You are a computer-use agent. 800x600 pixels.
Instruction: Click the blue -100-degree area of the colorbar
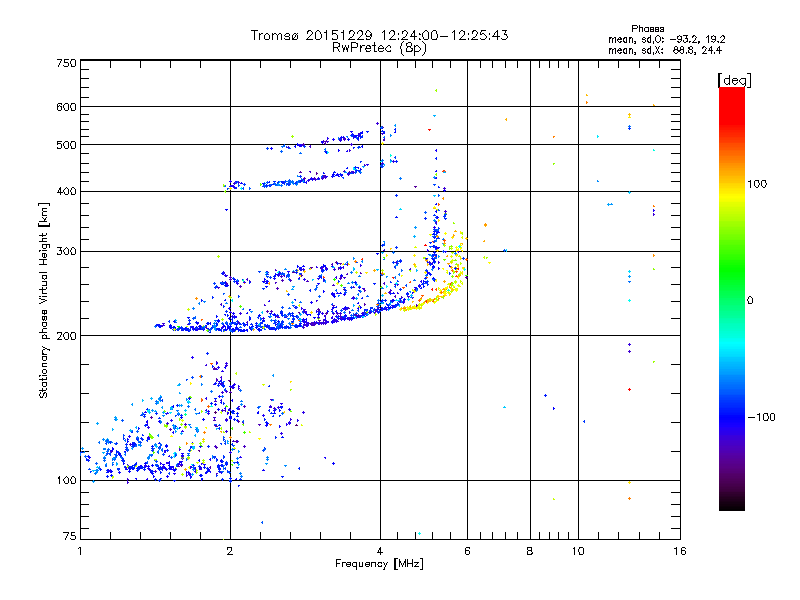(732, 417)
